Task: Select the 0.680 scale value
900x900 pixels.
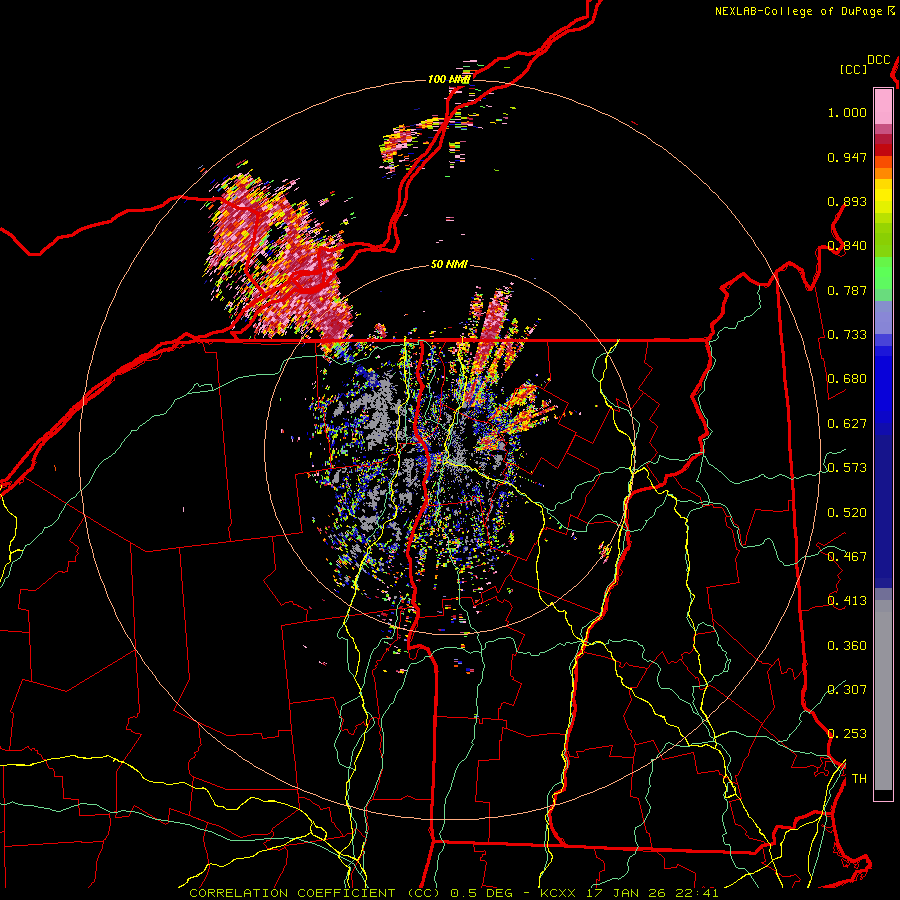Action: tap(847, 379)
